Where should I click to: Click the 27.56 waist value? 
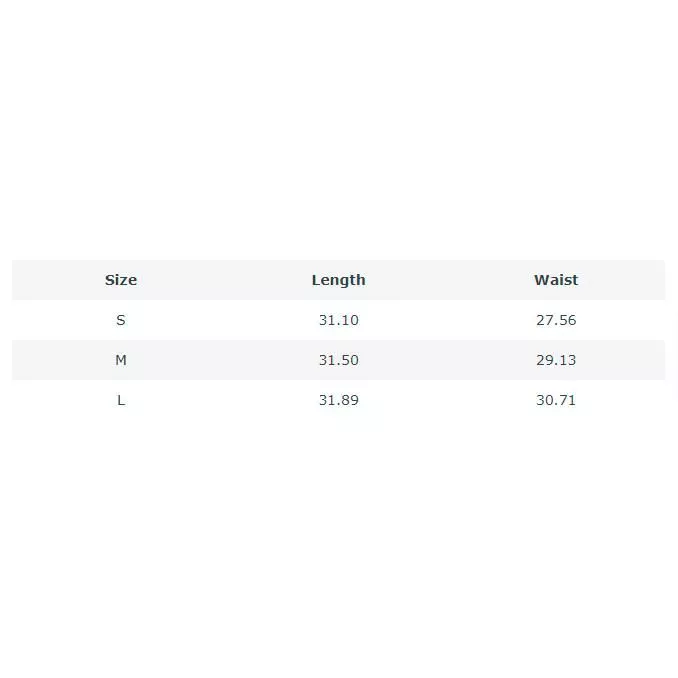(x=556, y=320)
